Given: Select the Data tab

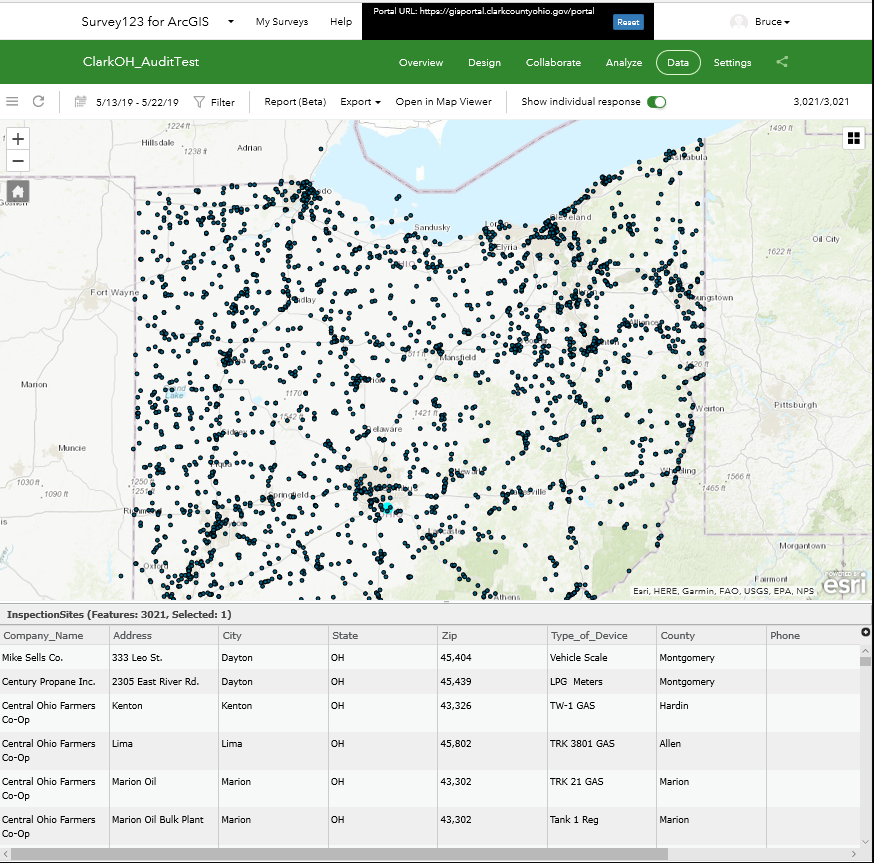Looking at the screenshot, I should [x=678, y=62].
